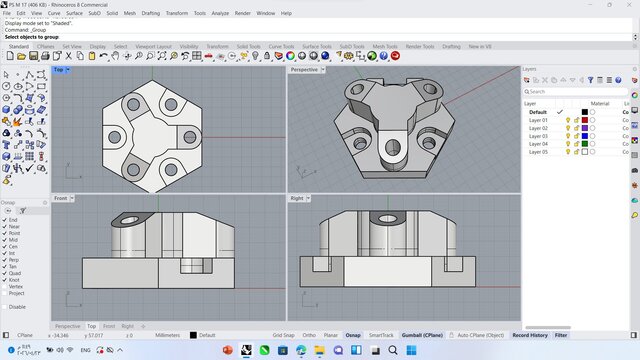Click the Layers search field
This screenshot has width=640, height=360.
tap(575, 92)
